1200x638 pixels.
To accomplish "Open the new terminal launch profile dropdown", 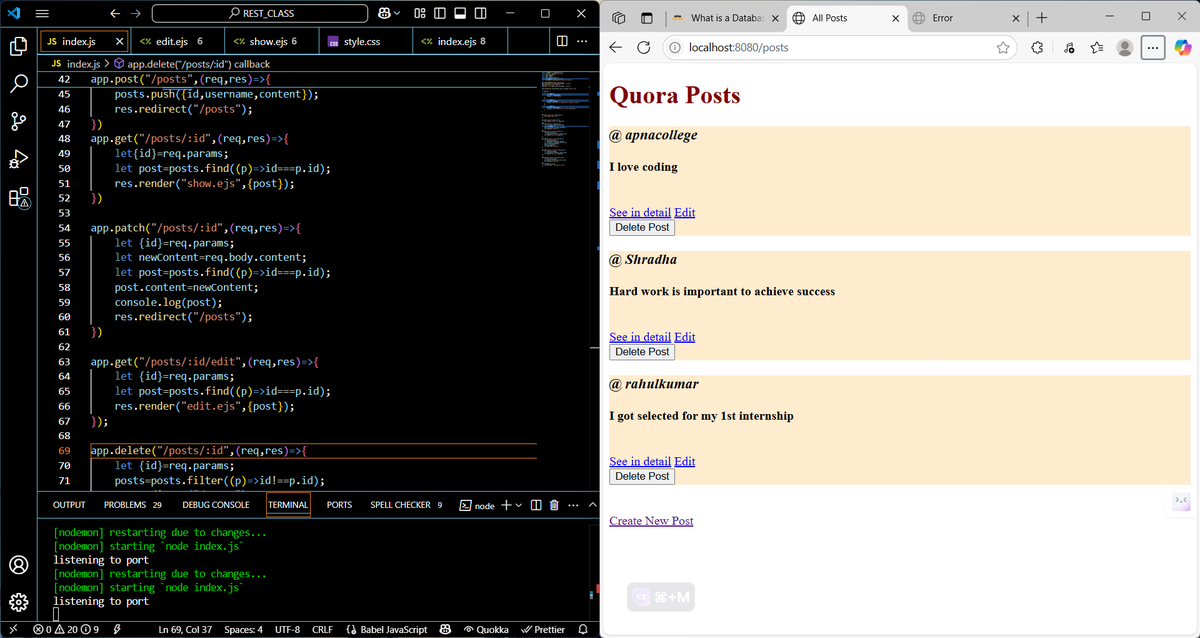I will point(518,505).
